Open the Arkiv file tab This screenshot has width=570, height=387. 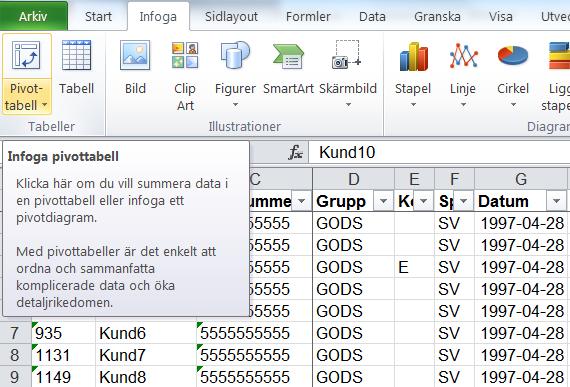click(33, 16)
